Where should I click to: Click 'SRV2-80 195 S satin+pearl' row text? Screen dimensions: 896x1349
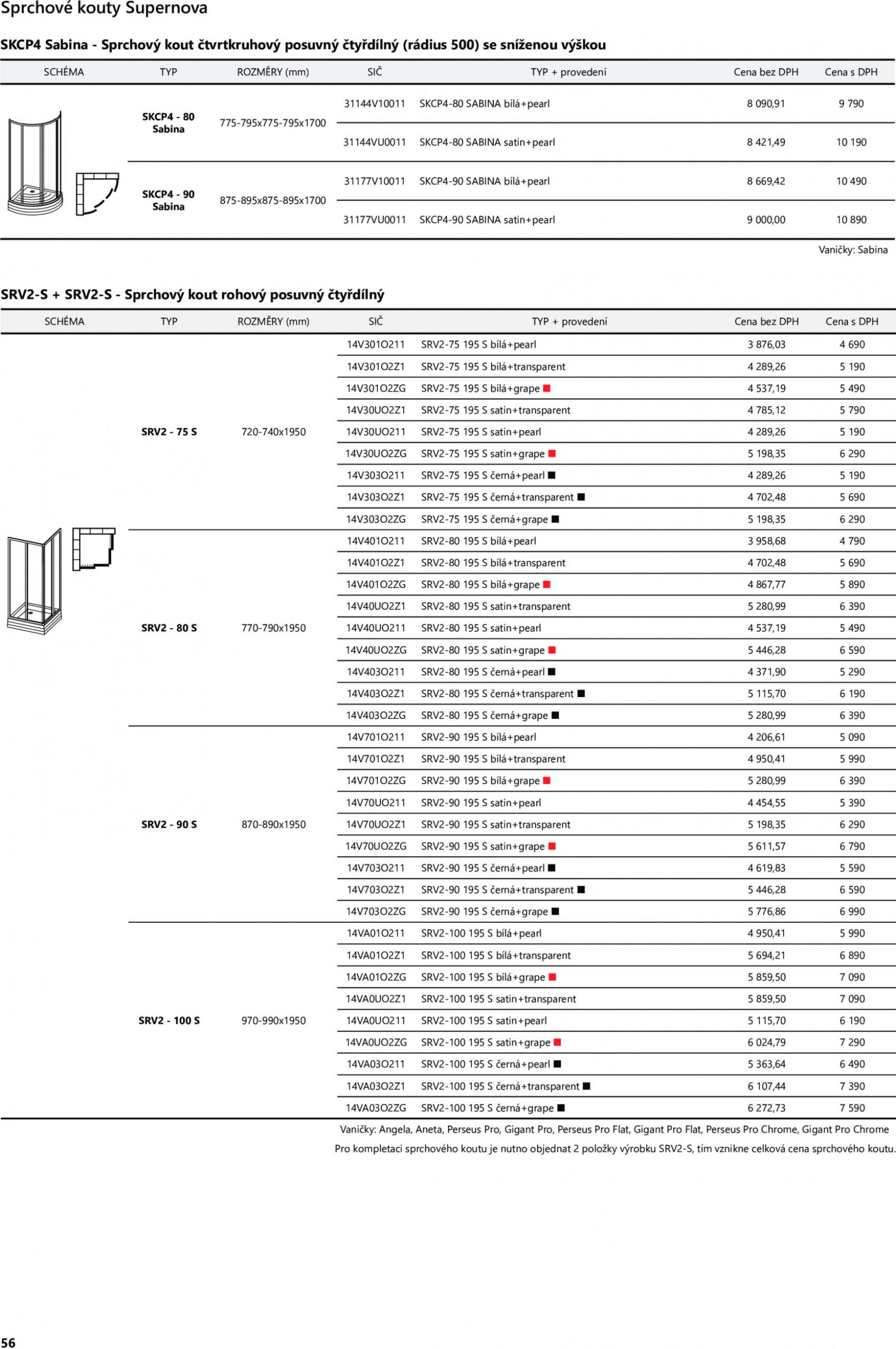pos(481,628)
